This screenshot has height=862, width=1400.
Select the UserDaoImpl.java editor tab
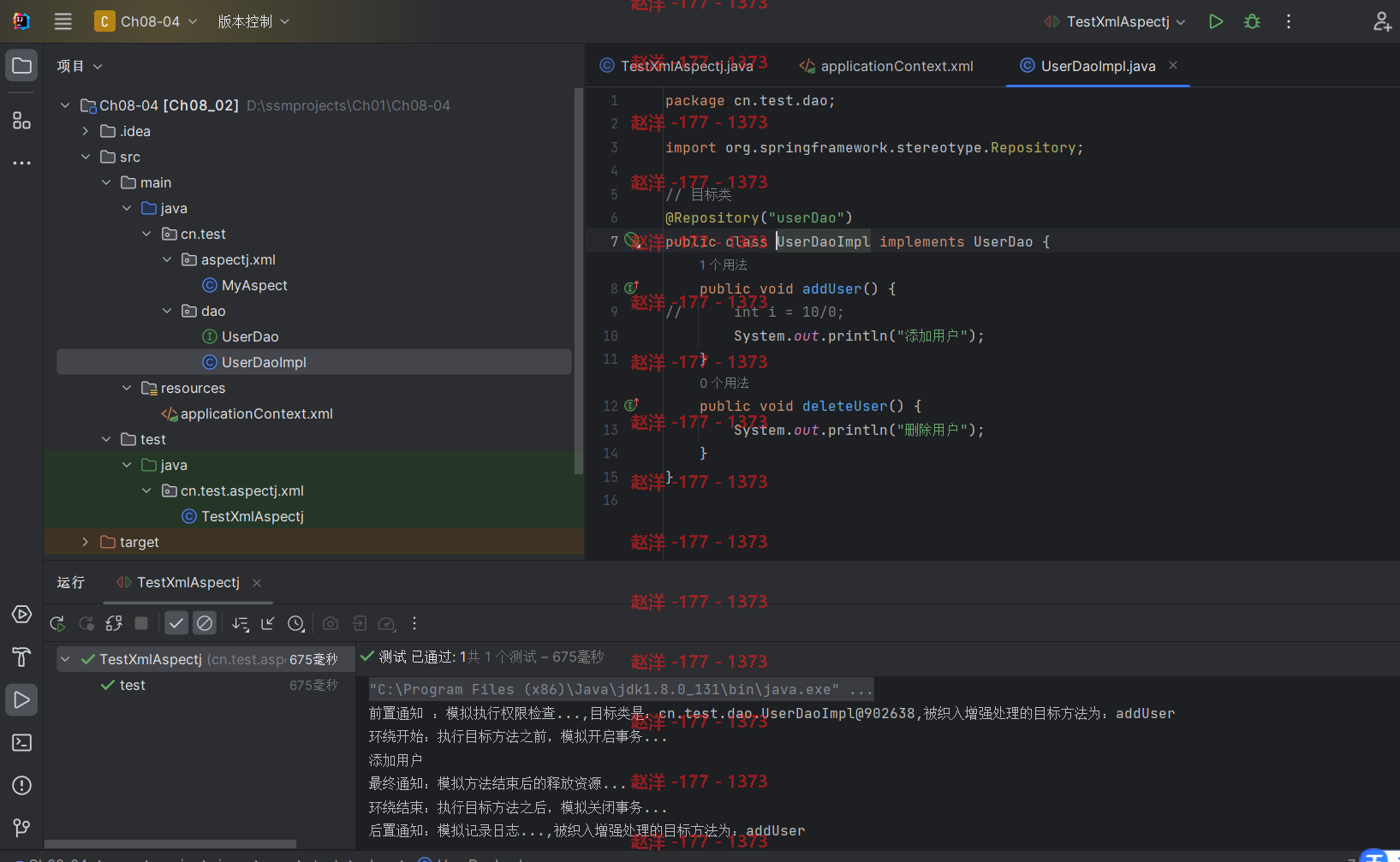click(x=1087, y=66)
